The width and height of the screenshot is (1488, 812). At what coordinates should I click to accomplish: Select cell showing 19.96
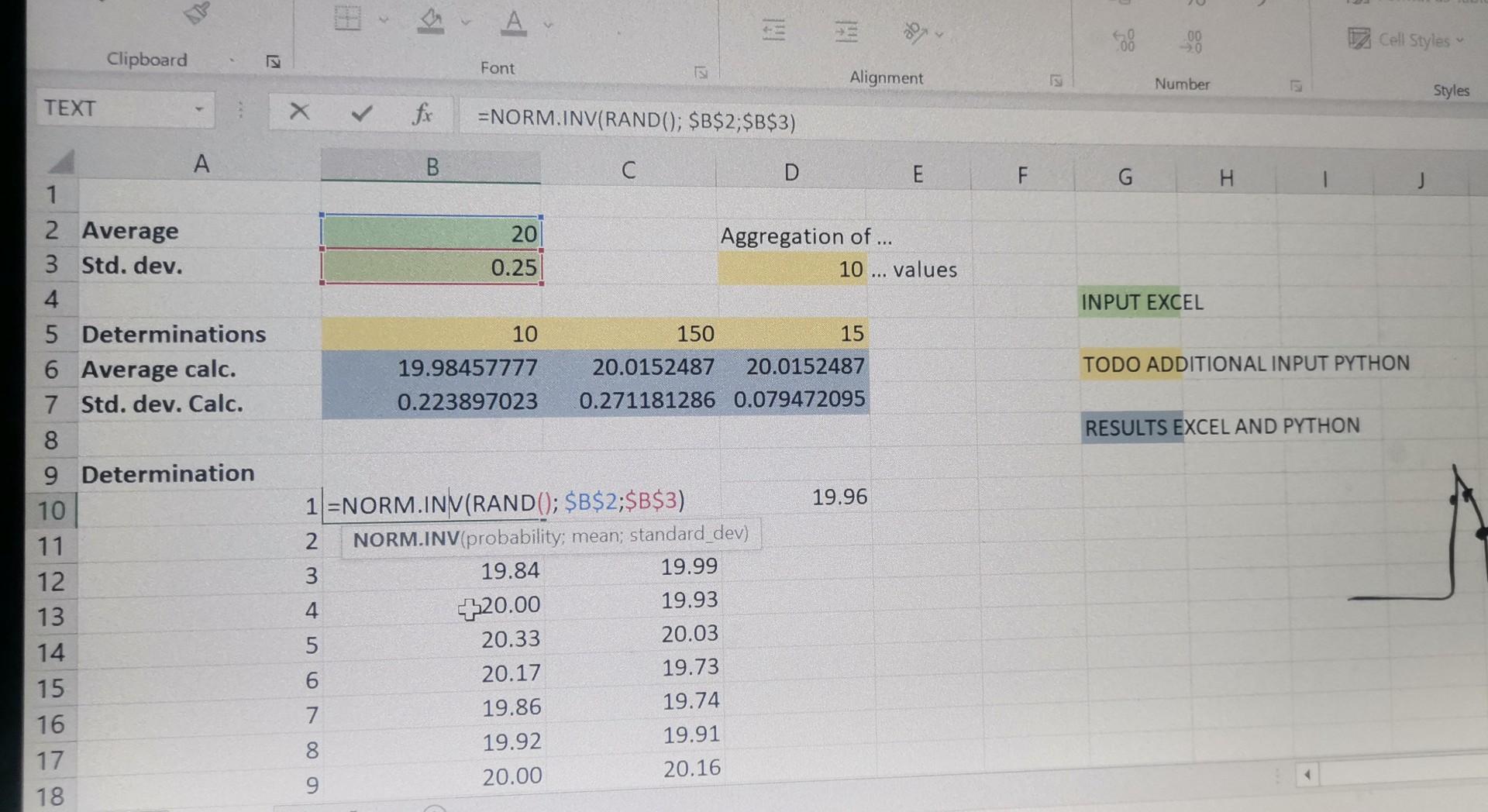pyautogui.click(x=795, y=497)
